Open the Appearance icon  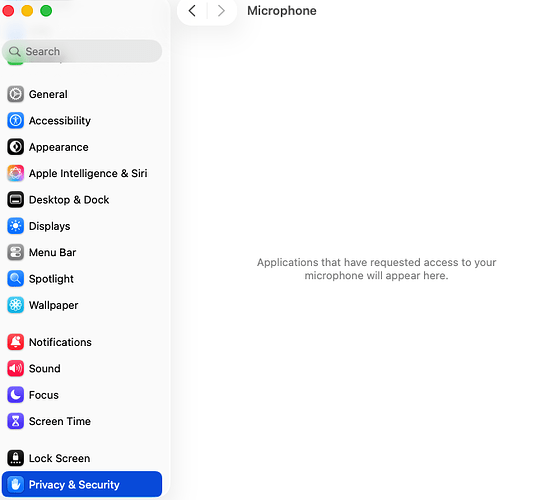pyautogui.click(x=15, y=147)
